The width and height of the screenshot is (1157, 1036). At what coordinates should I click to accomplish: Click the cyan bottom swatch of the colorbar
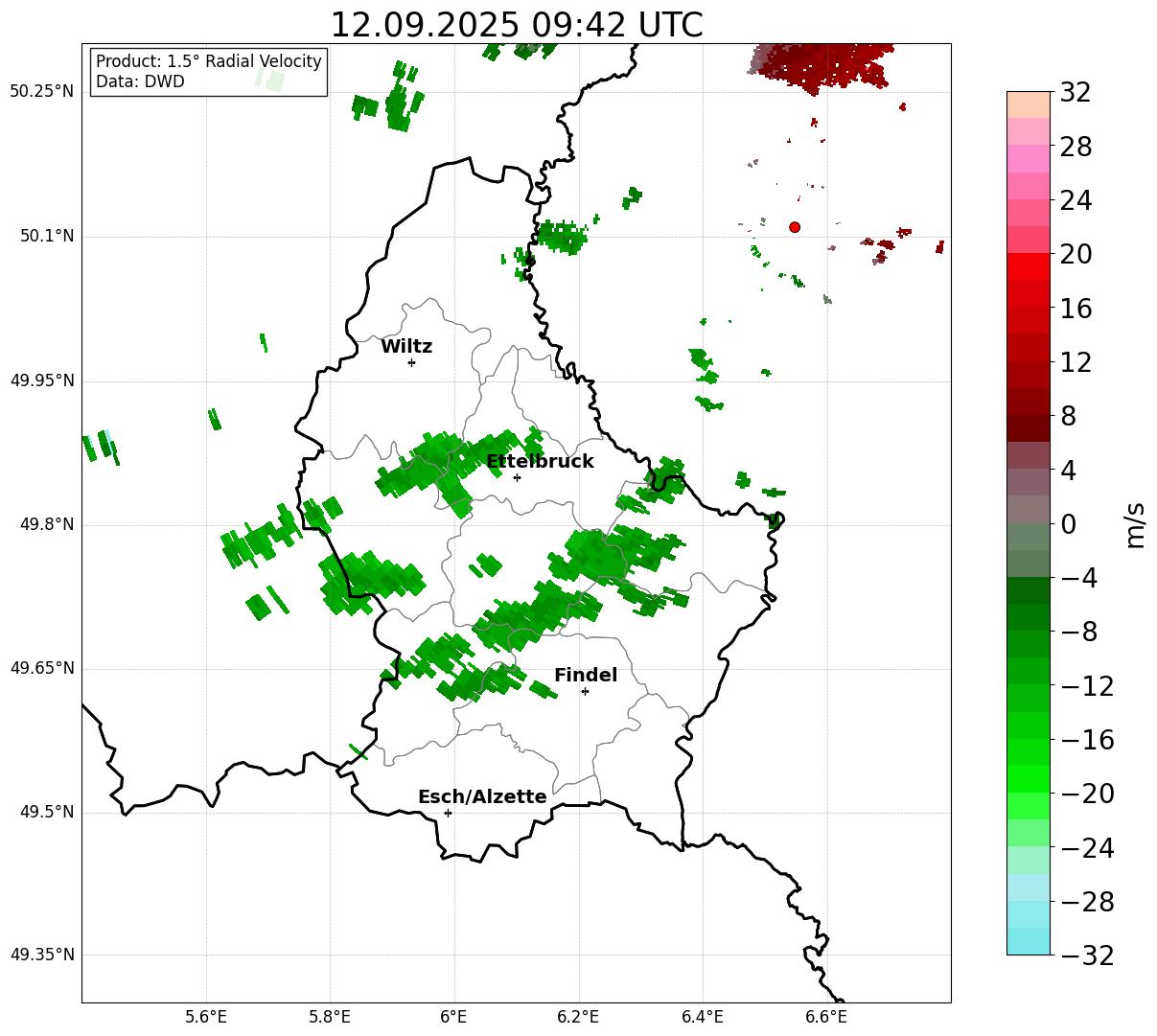point(1029,941)
